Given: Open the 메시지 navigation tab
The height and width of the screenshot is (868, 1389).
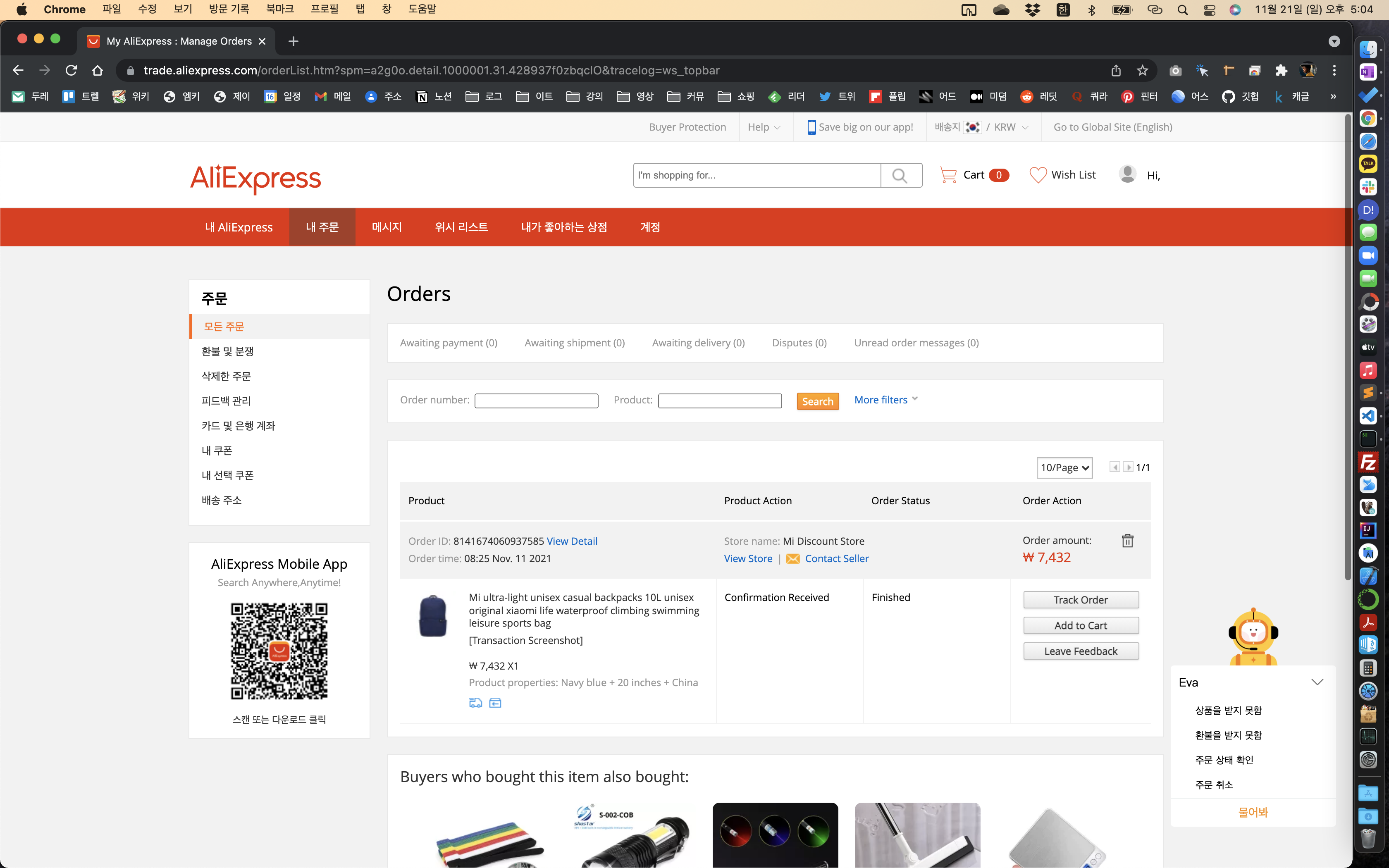Looking at the screenshot, I should click(x=387, y=227).
